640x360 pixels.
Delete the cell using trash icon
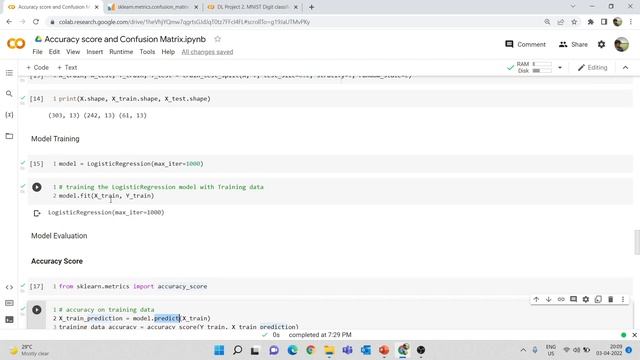click(x=611, y=299)
